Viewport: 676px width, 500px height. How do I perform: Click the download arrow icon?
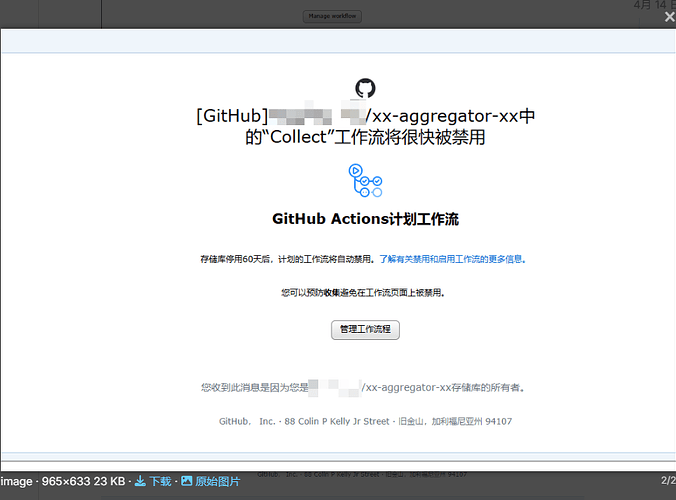click(140, 481)
